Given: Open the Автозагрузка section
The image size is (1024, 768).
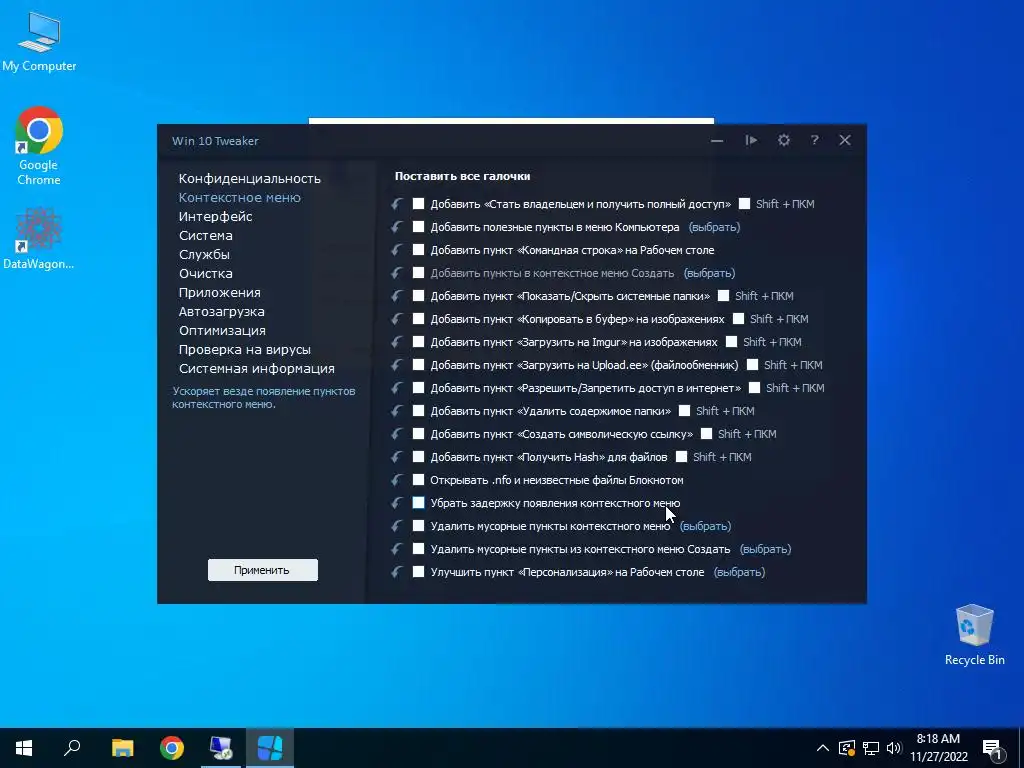Looking at the screenshot, I should click(222, 312).
